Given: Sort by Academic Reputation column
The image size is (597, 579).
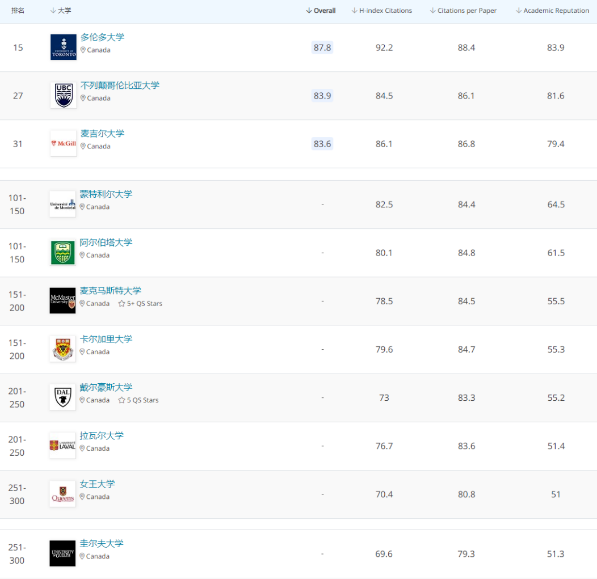Looking at the screenshot, I should coord(552,11).
